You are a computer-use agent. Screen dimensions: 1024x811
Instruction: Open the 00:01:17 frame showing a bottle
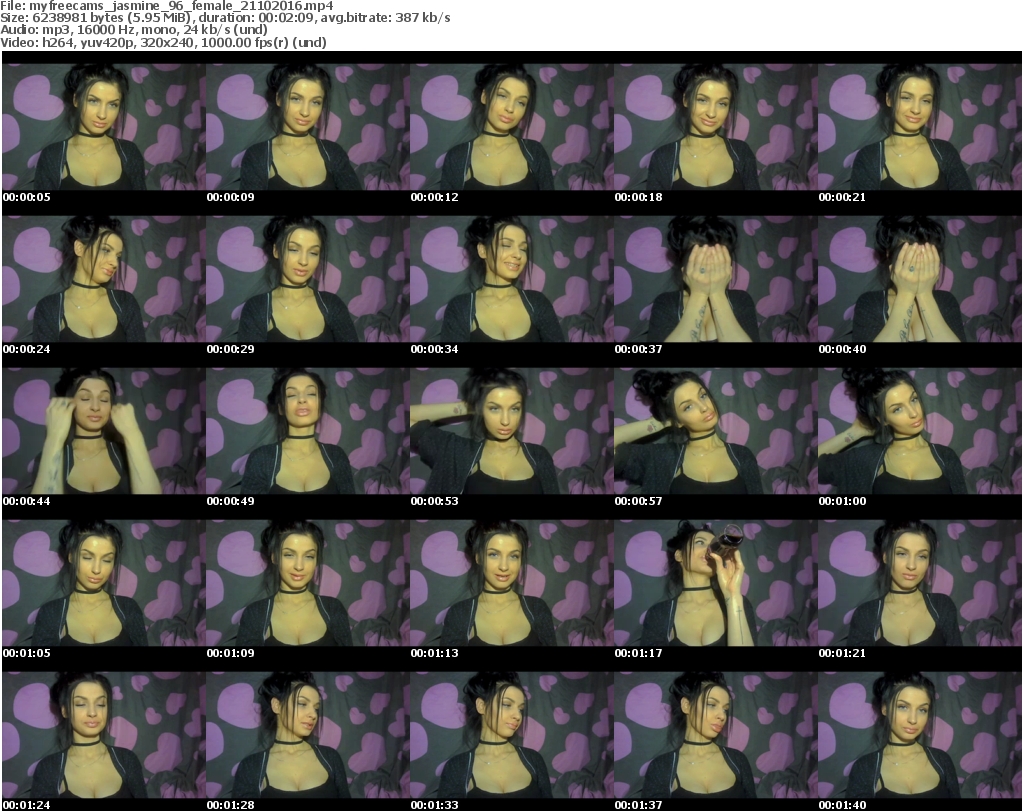pos(715,583)
